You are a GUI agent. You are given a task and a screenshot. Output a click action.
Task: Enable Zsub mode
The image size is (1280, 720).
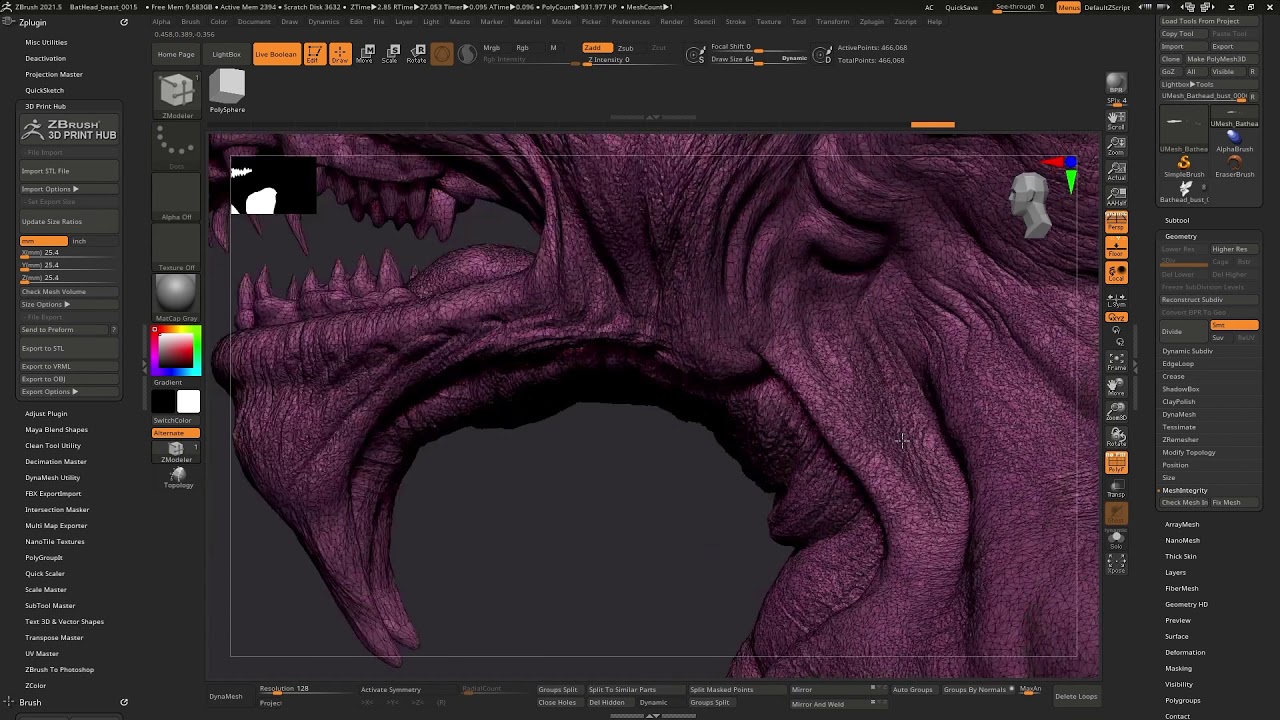click(625, 48)
